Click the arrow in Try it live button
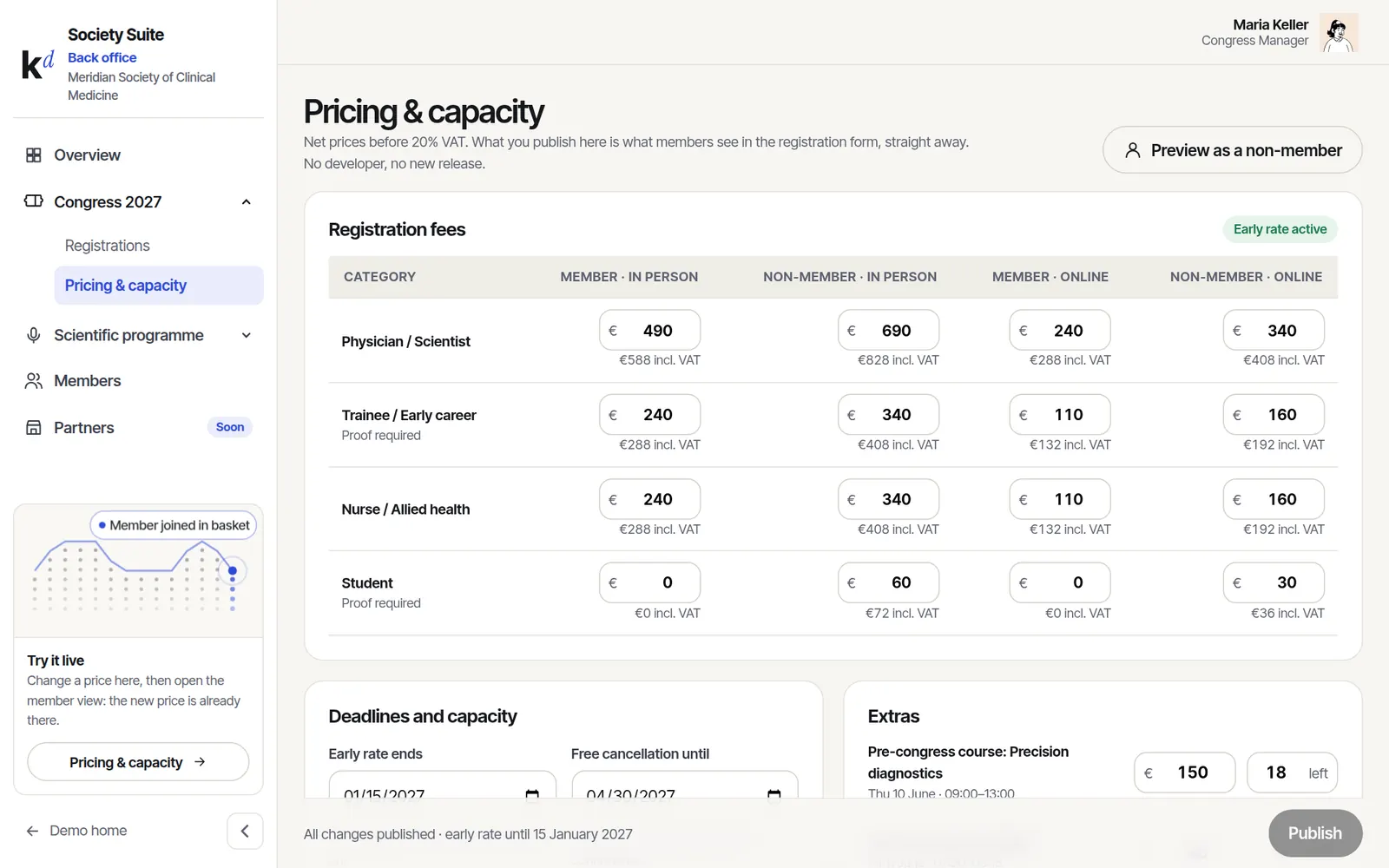 tap(200, 762)
